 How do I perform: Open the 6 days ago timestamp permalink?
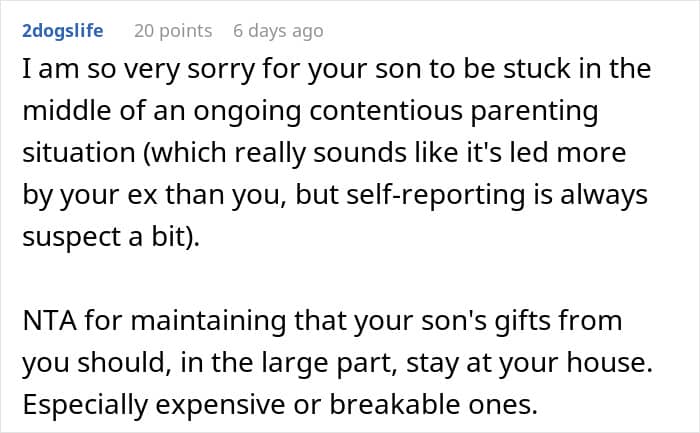278,31
